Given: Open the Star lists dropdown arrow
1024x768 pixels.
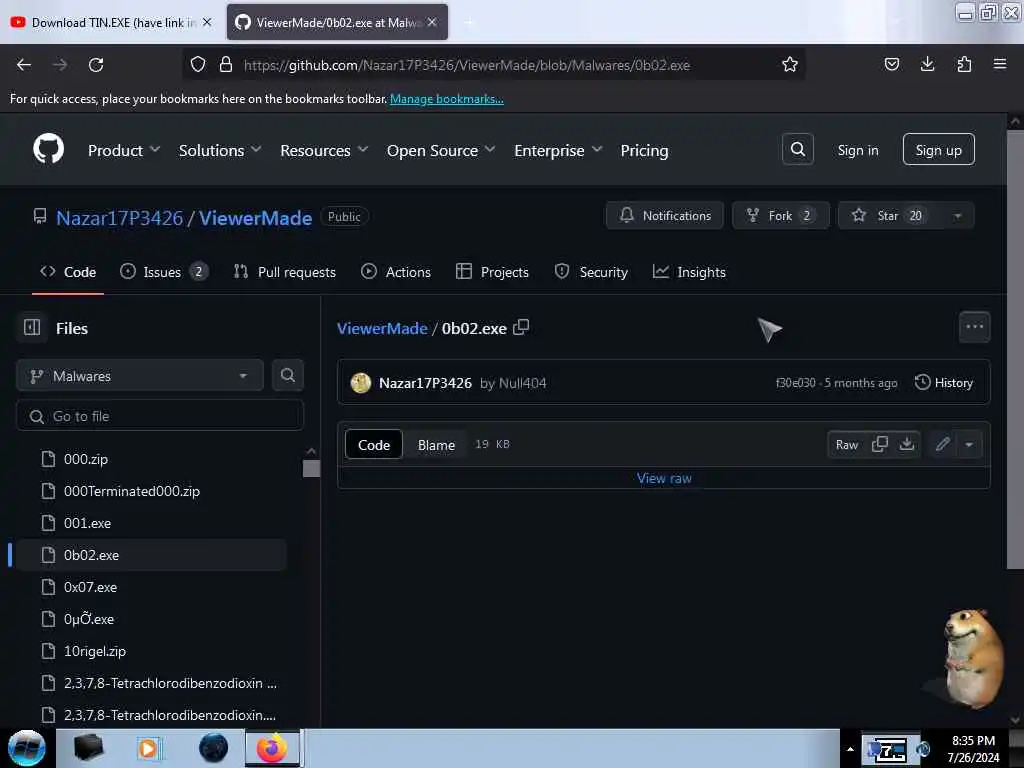Looking at the screenshot, I should coord(957,216).
